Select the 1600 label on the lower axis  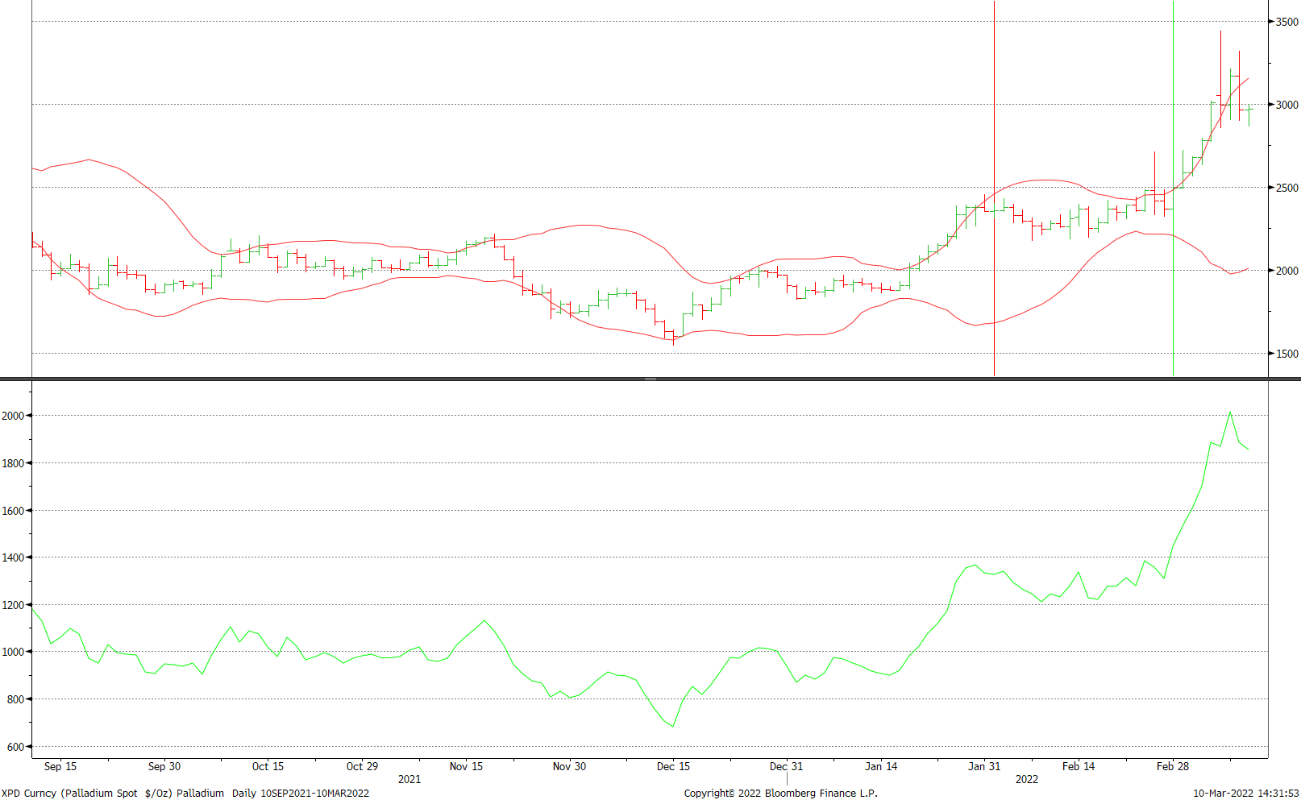click(x=14, y=510)
